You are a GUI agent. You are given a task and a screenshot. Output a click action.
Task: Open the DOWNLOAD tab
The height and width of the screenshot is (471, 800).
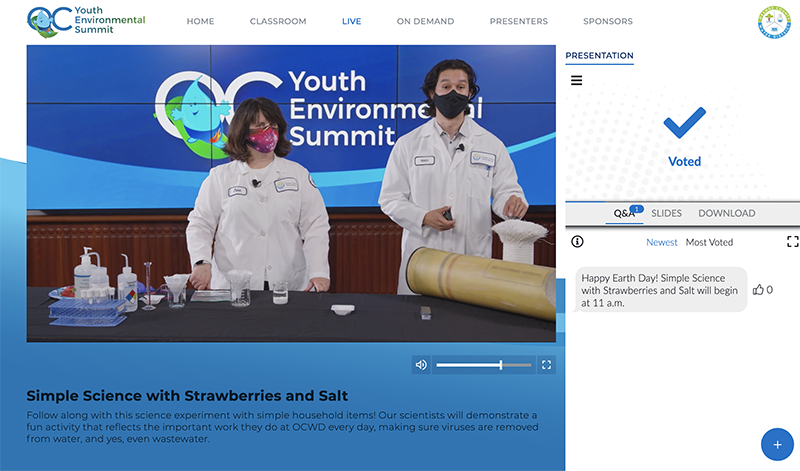click(727, 213)
